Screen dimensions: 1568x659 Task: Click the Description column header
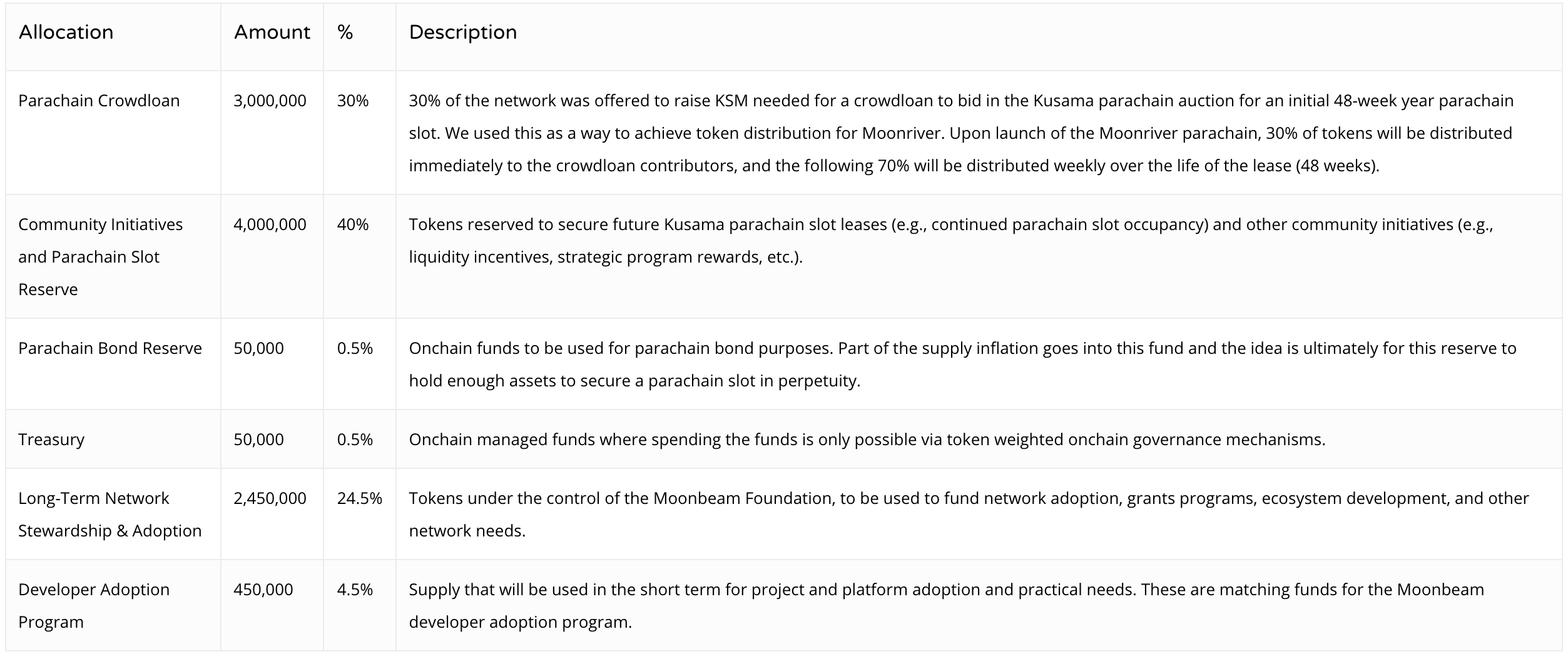point(462,33)
